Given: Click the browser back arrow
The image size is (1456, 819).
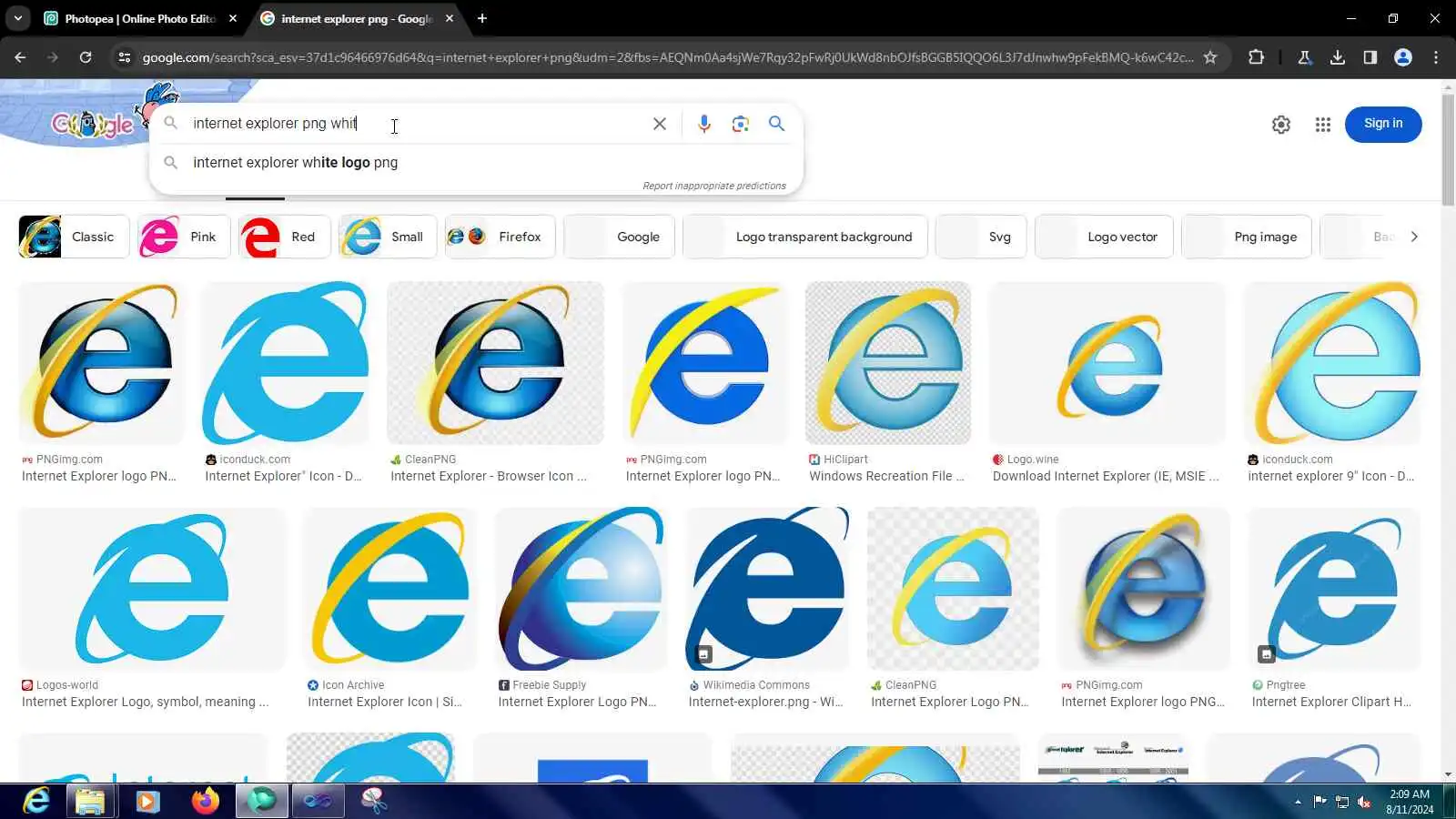Looking at the screenshot, I should pyautogui.click(x=20, y=57).
